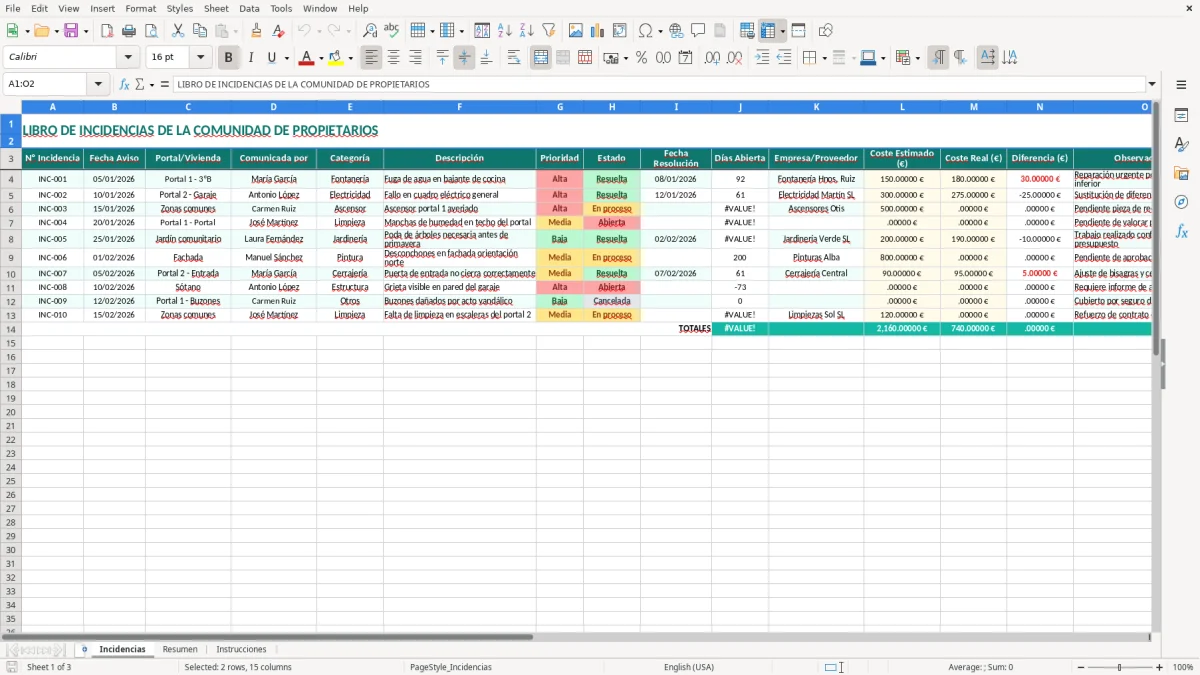Image resolution: width=1200 pixels, height=675 pixels.
Task: Toggle Italic formatting
Action: tap(251, 58)
